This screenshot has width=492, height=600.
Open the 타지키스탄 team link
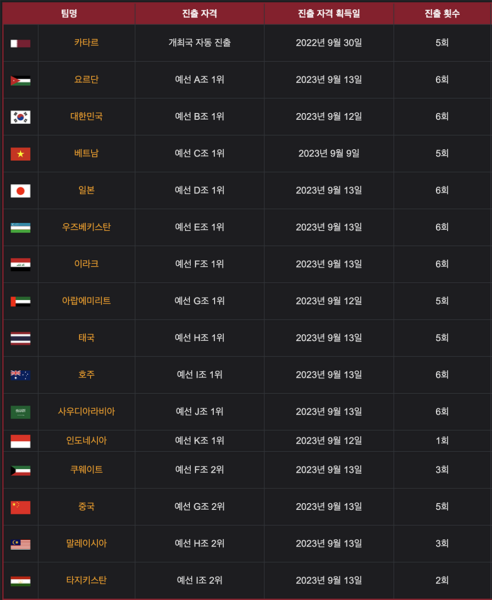click(86, 580)
